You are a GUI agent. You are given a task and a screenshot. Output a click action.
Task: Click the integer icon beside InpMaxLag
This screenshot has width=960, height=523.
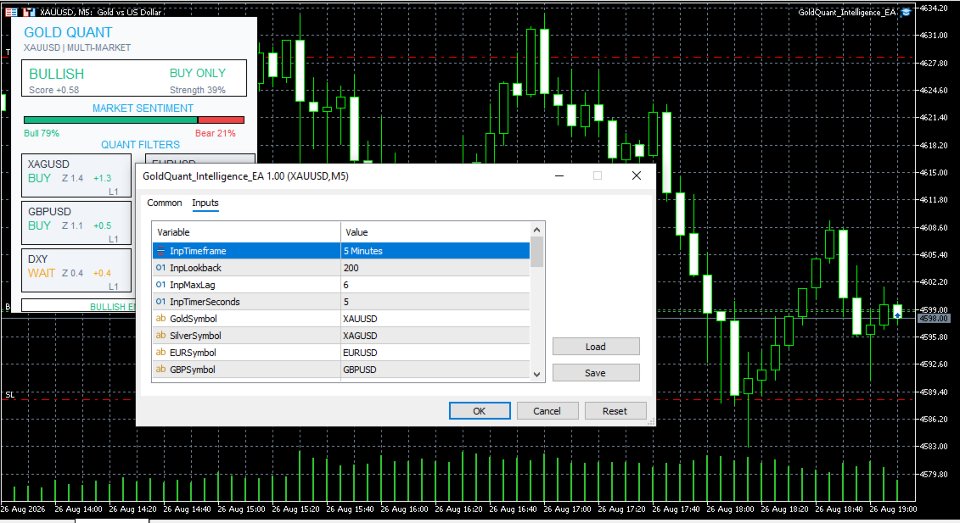[161, 285]
